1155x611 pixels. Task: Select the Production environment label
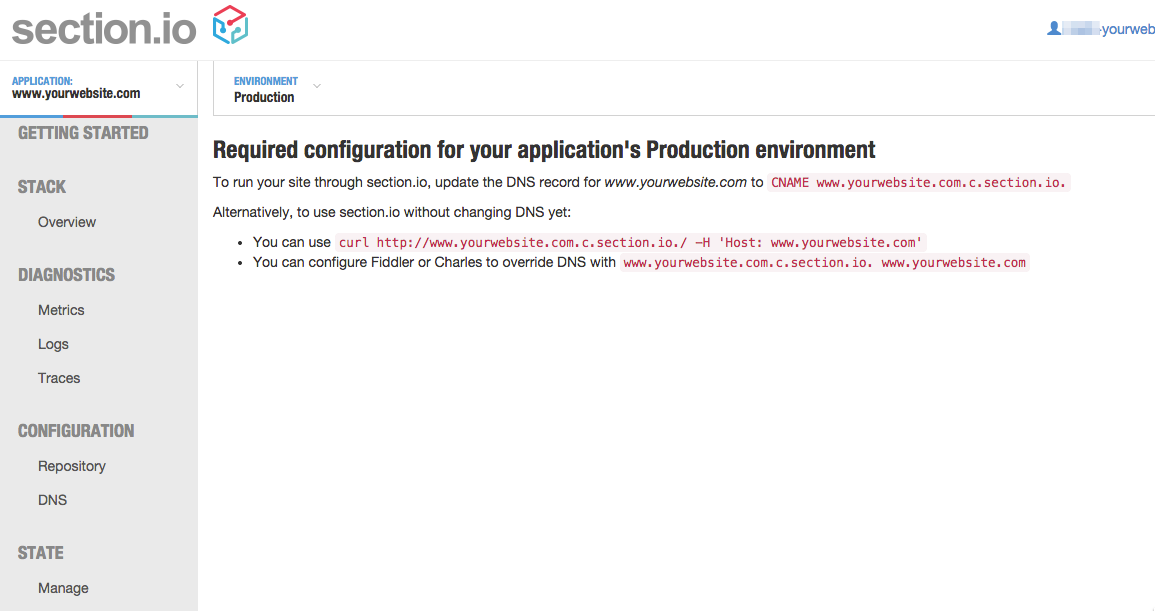point(264,98)
